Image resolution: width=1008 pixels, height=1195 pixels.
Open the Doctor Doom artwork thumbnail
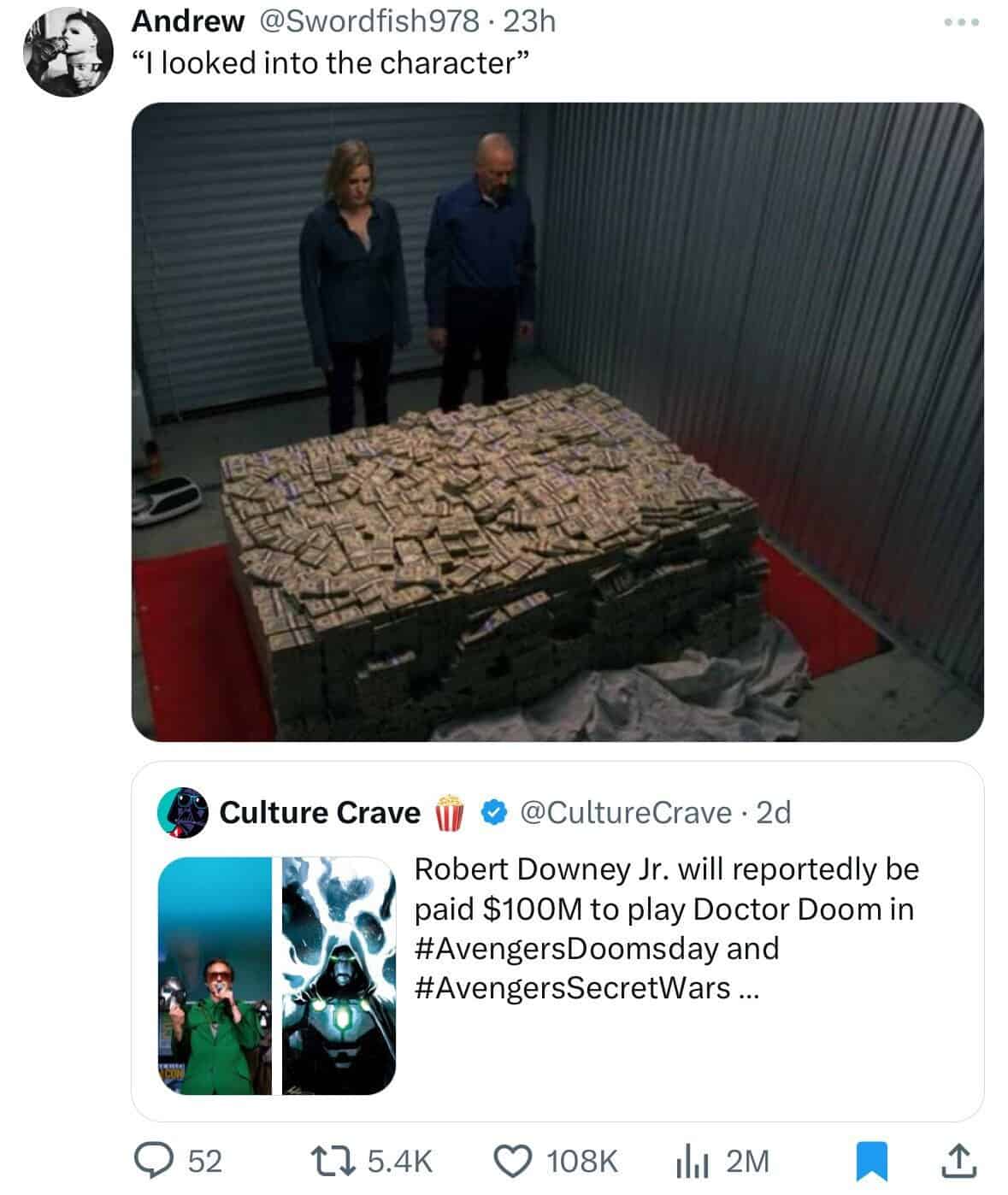(x=339, y=976)
